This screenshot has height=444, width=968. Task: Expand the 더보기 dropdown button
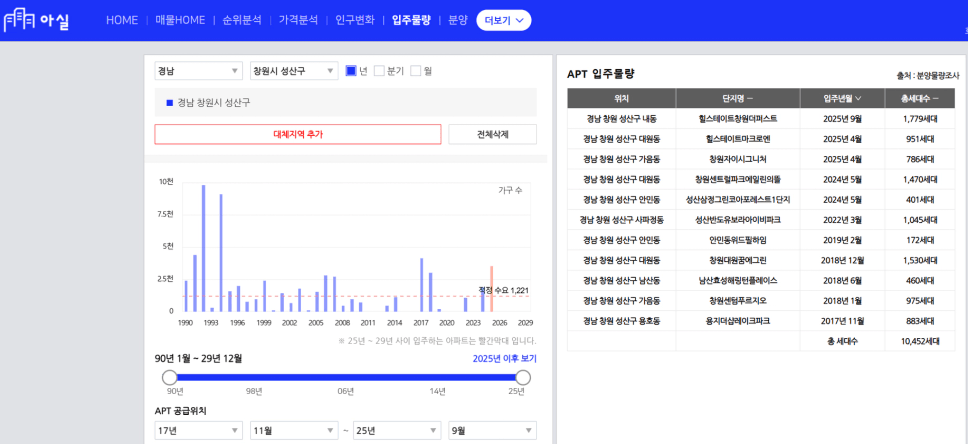tap(504, 20)
